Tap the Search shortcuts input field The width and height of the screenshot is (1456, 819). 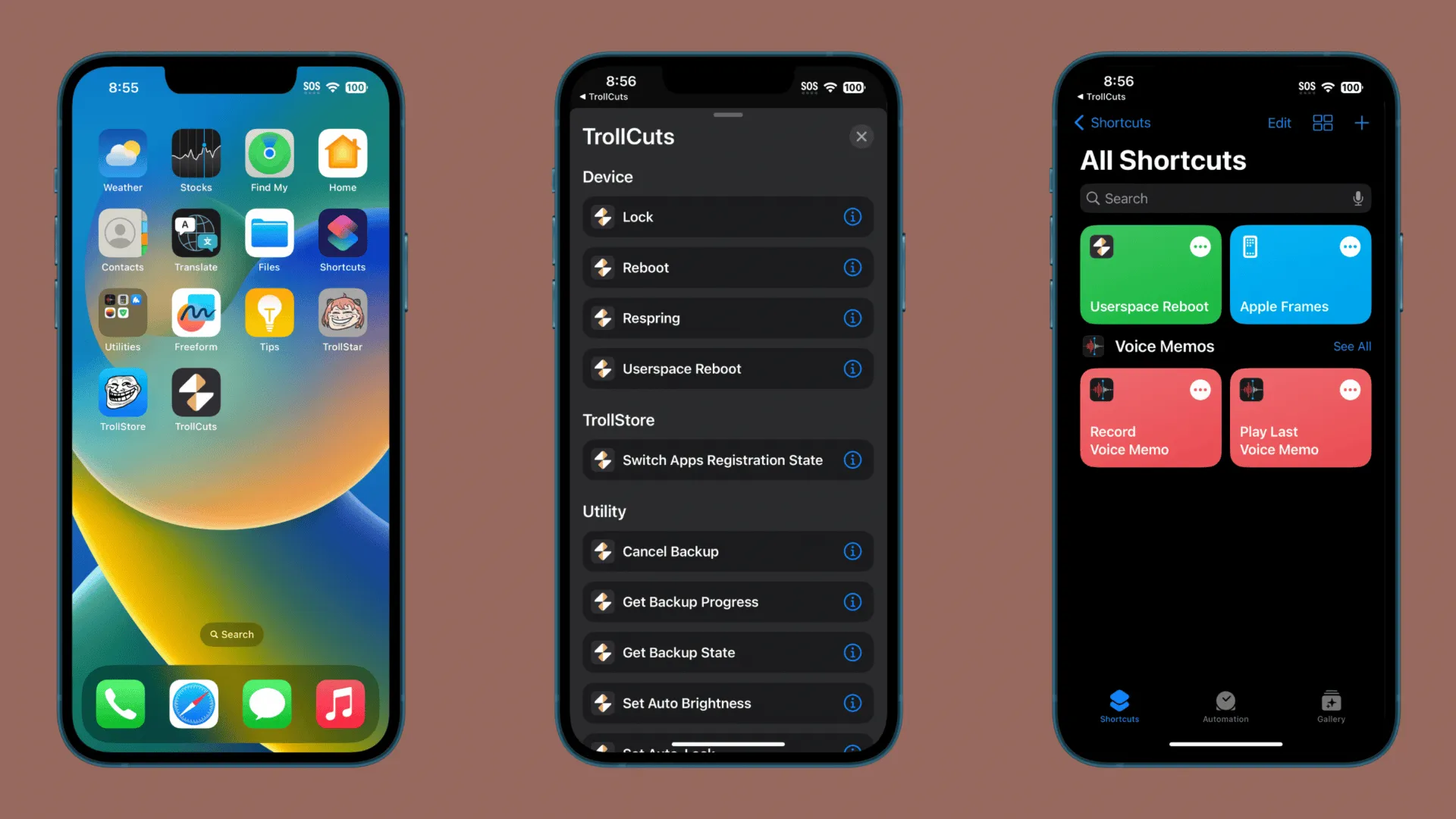1224,197
